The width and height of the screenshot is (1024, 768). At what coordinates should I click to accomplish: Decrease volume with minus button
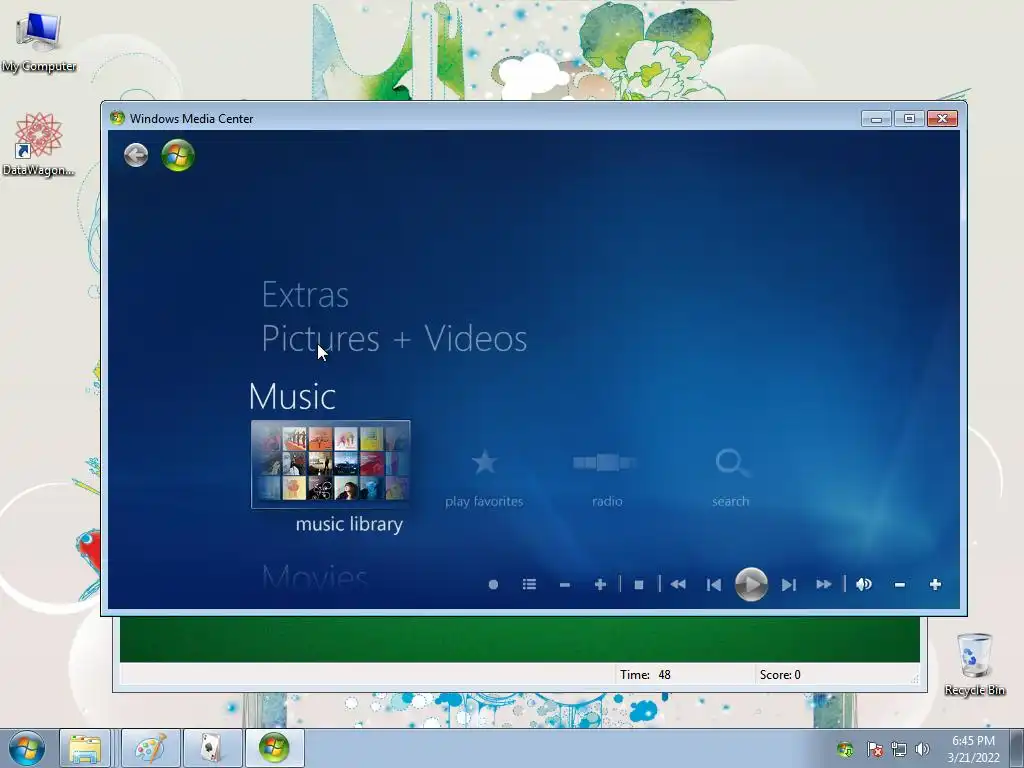tap(899, 584)
